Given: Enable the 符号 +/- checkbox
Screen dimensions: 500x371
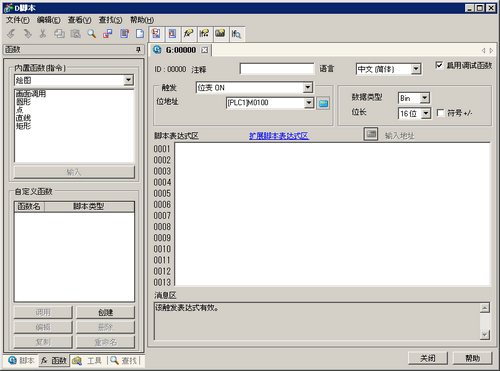Looking at the screenshot, I should (440, 113).
